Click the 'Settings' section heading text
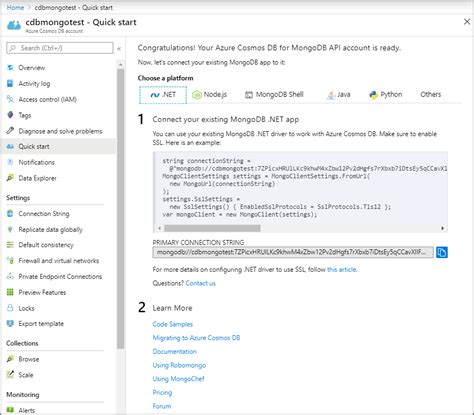The height and width of the screenshot is (415, 474). point(18,198)
